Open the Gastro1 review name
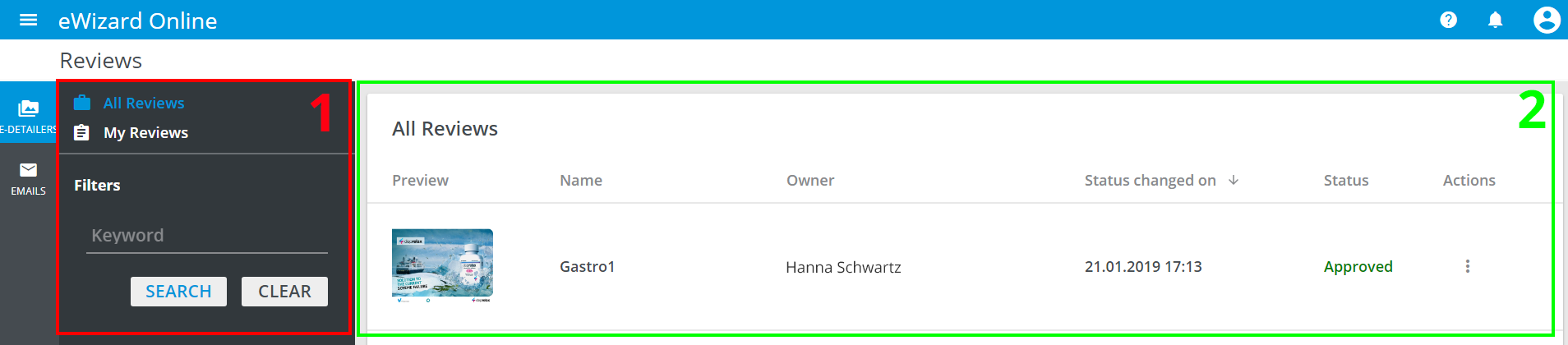 coord(587,266)
